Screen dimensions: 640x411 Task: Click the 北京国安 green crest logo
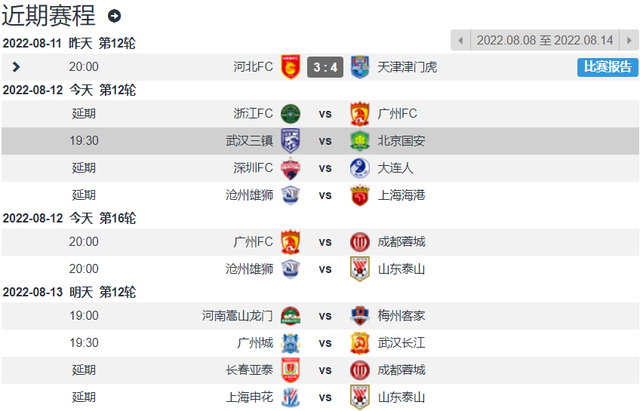360,141
